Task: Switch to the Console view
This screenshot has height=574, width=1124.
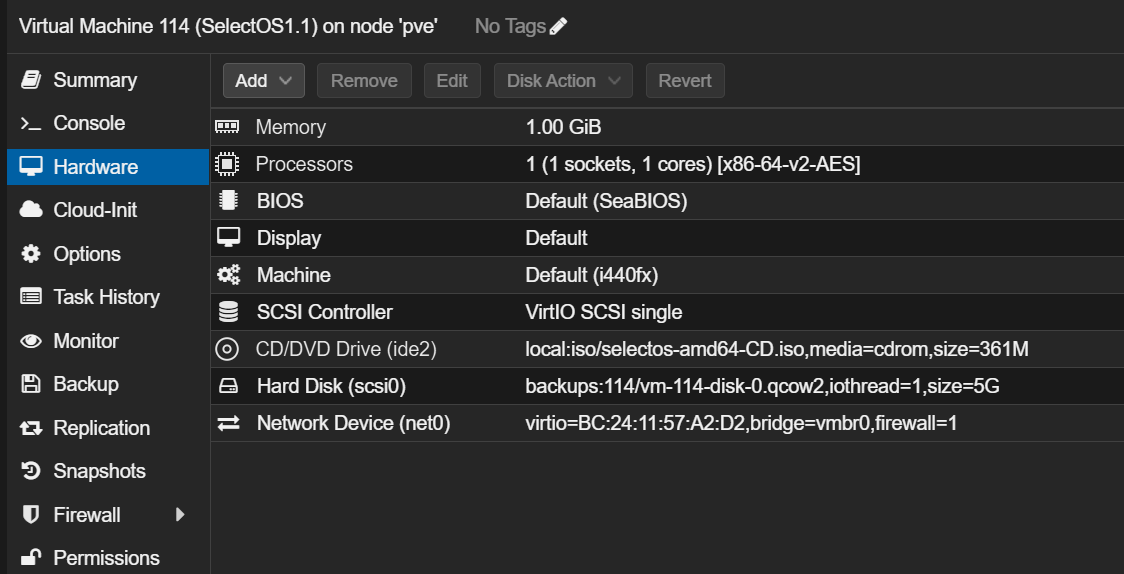Action: (89, 123)
